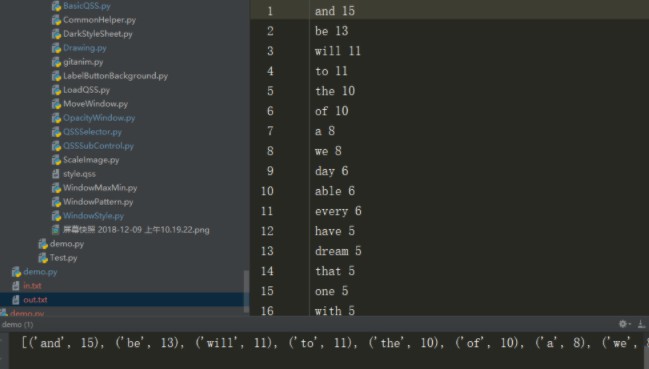Place cursor on 'a 8' line
Screen dimensions: 649x369
[324, 131]
